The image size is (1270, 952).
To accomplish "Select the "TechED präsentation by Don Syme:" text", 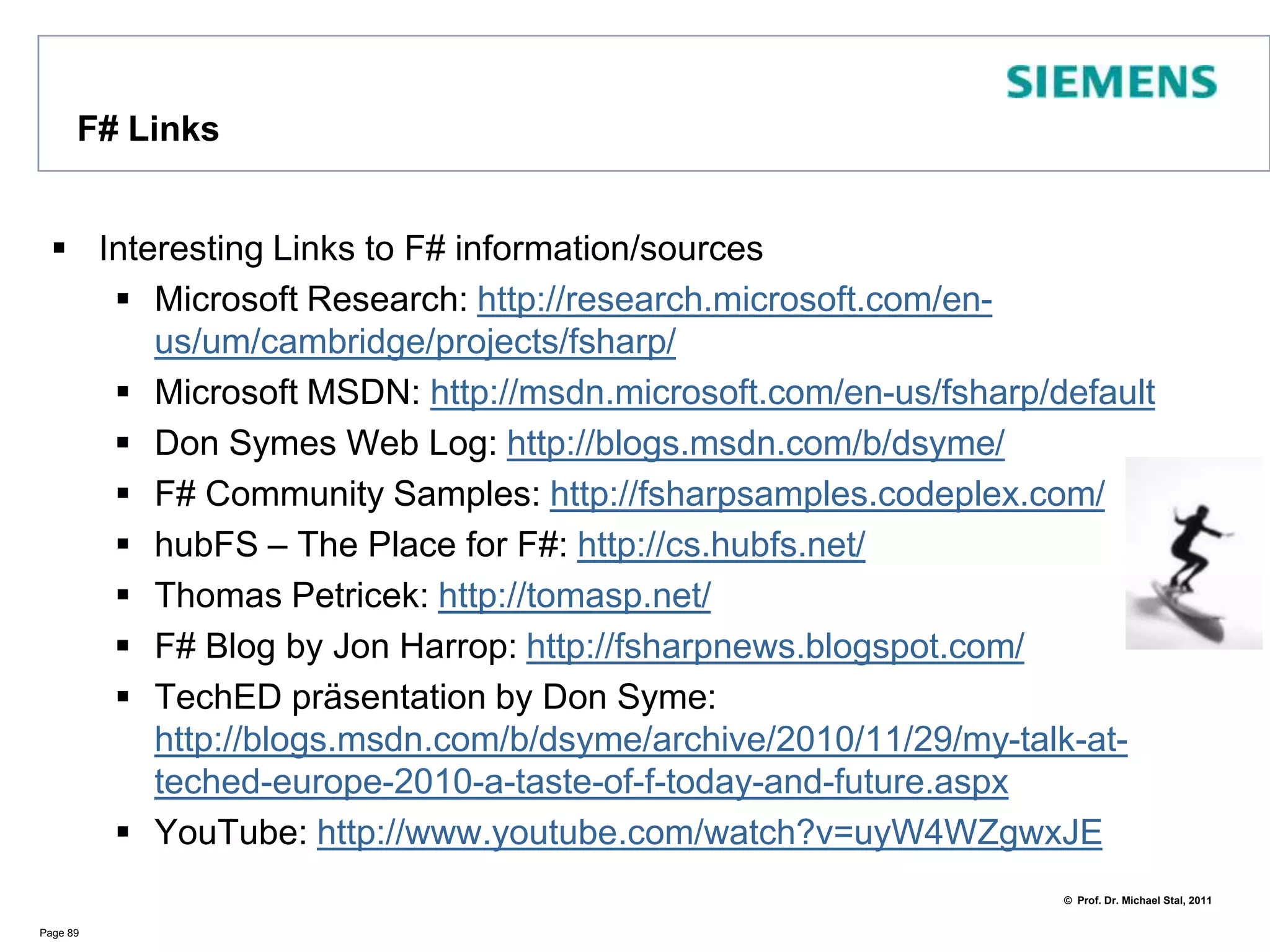I will pyautogui.click(x=435, y=697).
